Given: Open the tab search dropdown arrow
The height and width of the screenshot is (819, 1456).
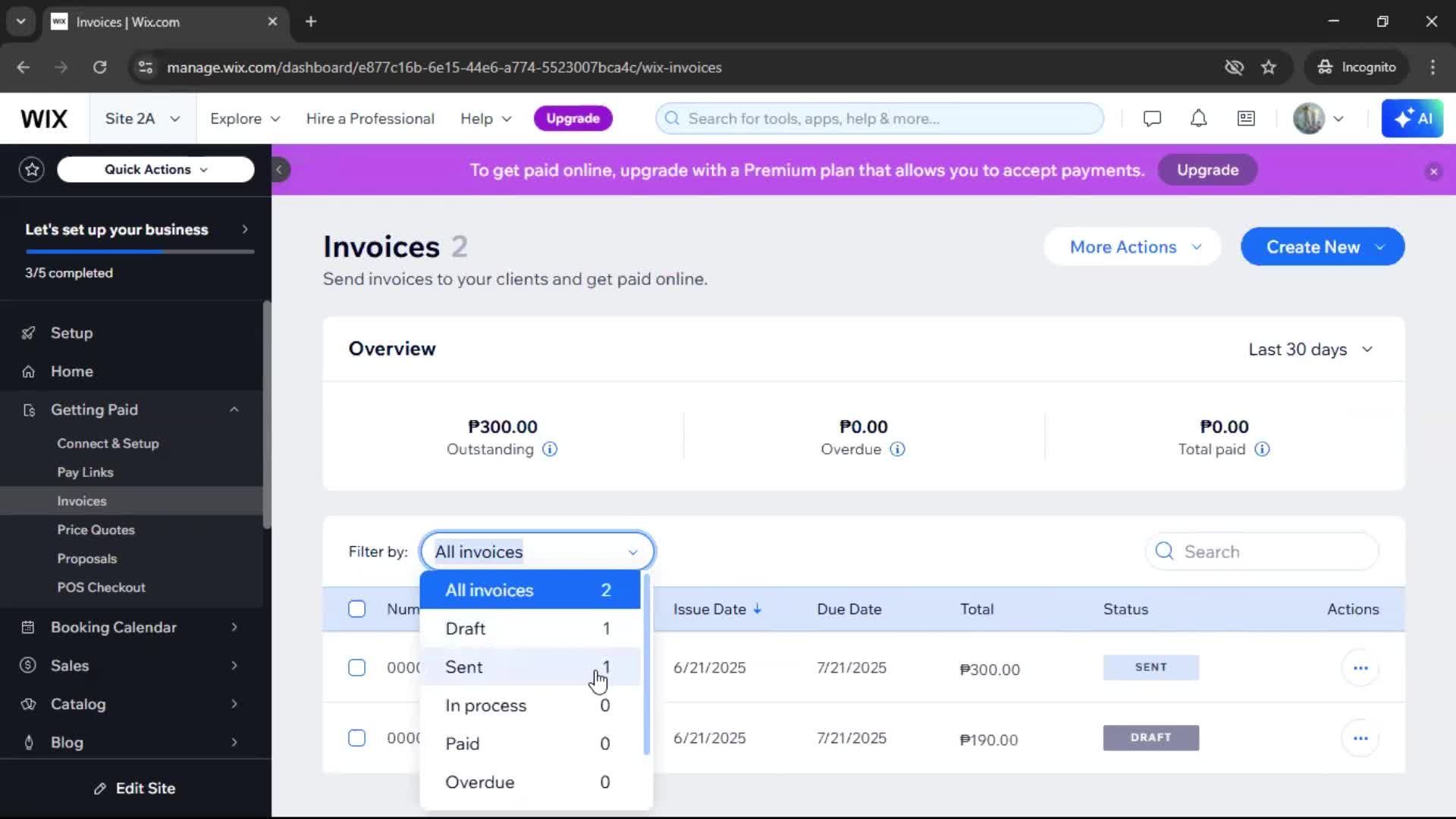Looking at the screenshot, I should point(21,21).
